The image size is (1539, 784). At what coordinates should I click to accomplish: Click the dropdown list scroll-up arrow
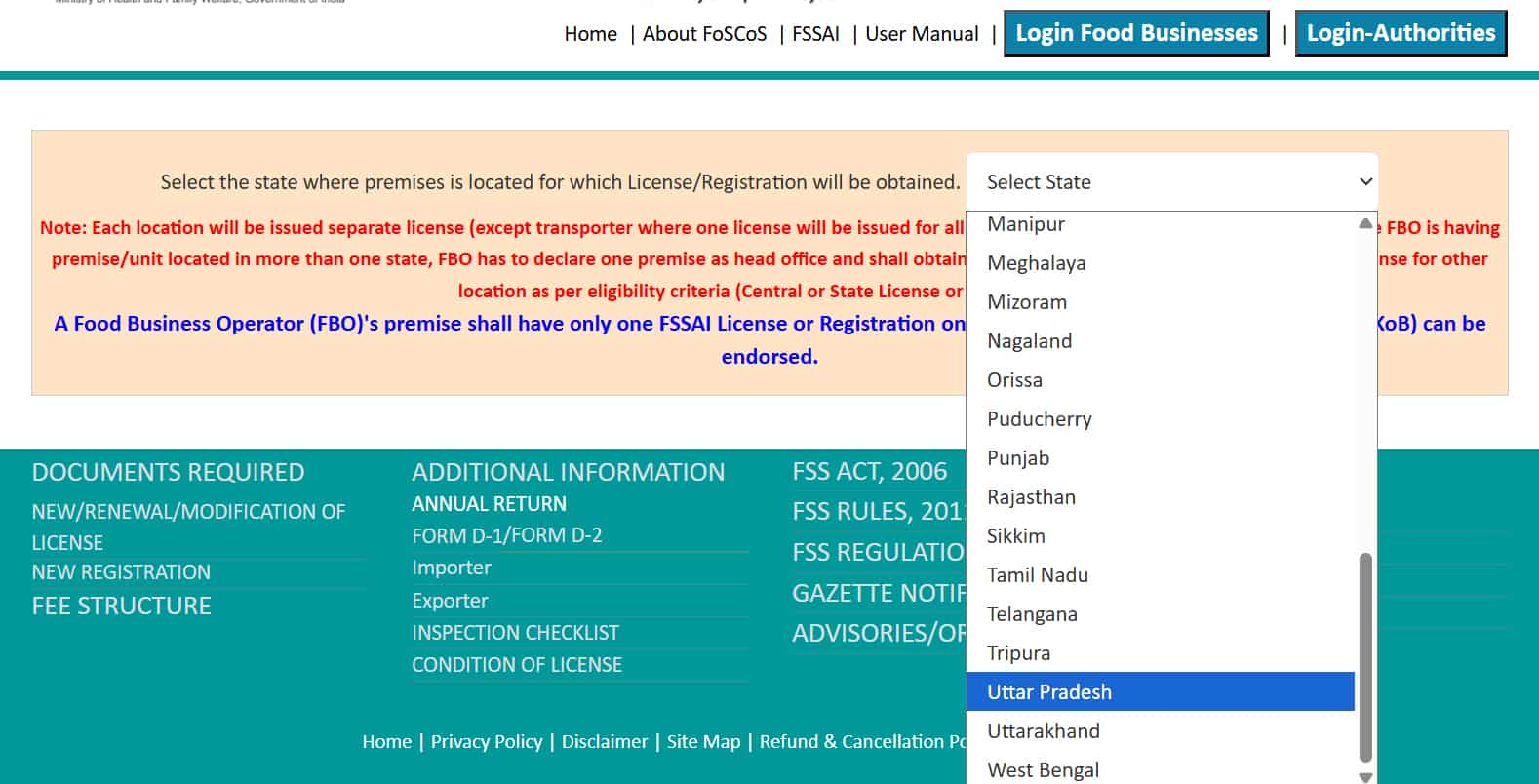1365,223
